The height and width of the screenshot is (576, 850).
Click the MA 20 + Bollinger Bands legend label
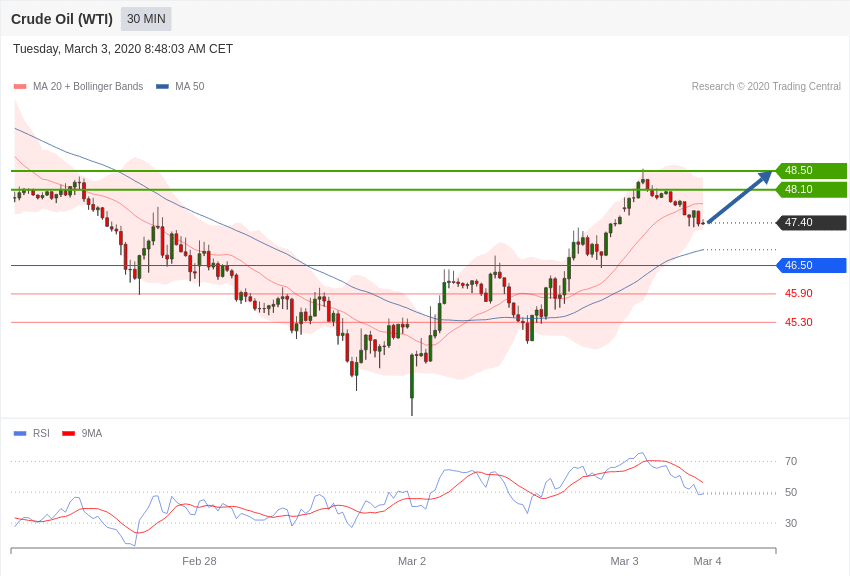point(88,86)
